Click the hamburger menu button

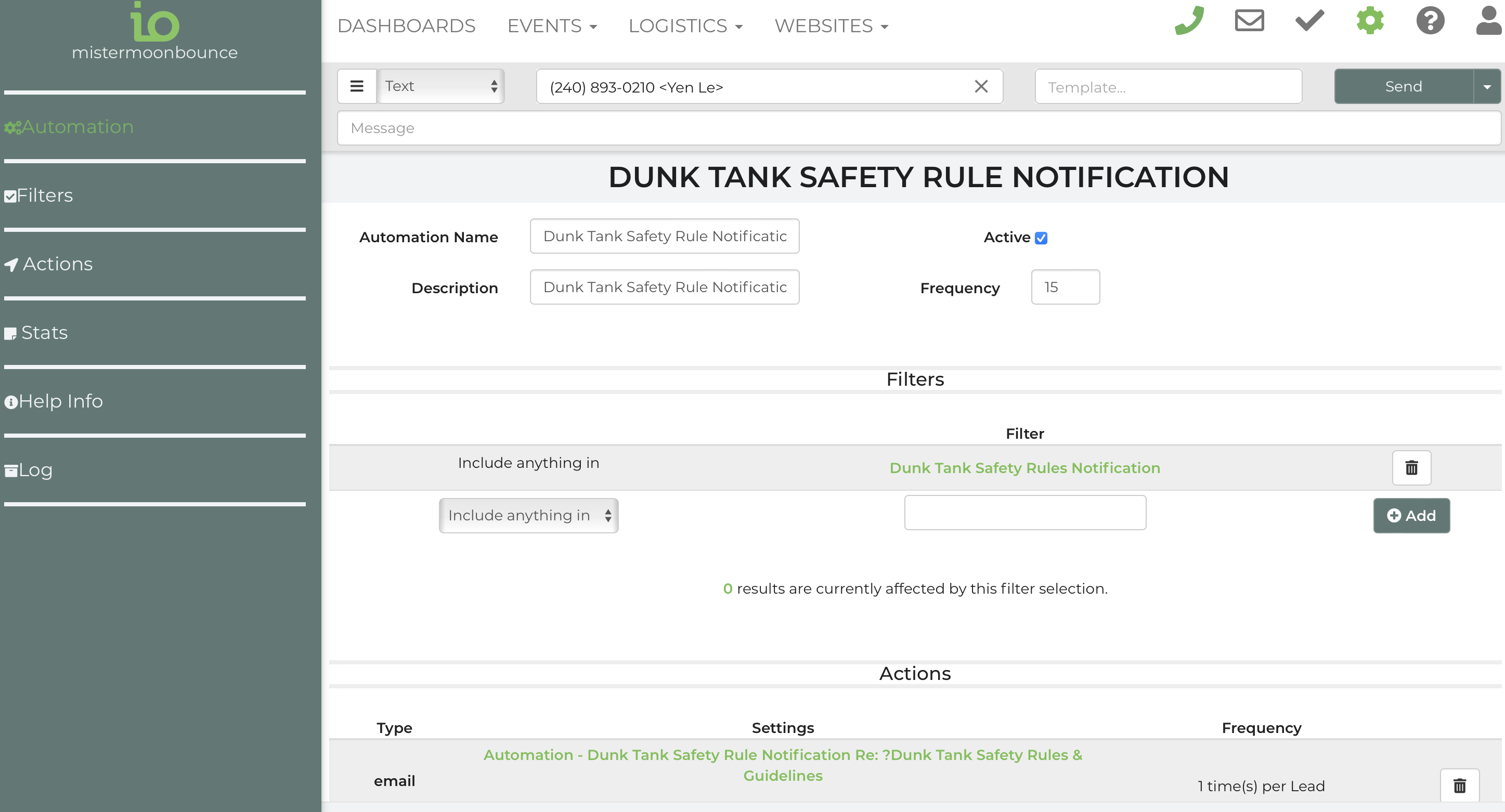click(x=356, y=86)
